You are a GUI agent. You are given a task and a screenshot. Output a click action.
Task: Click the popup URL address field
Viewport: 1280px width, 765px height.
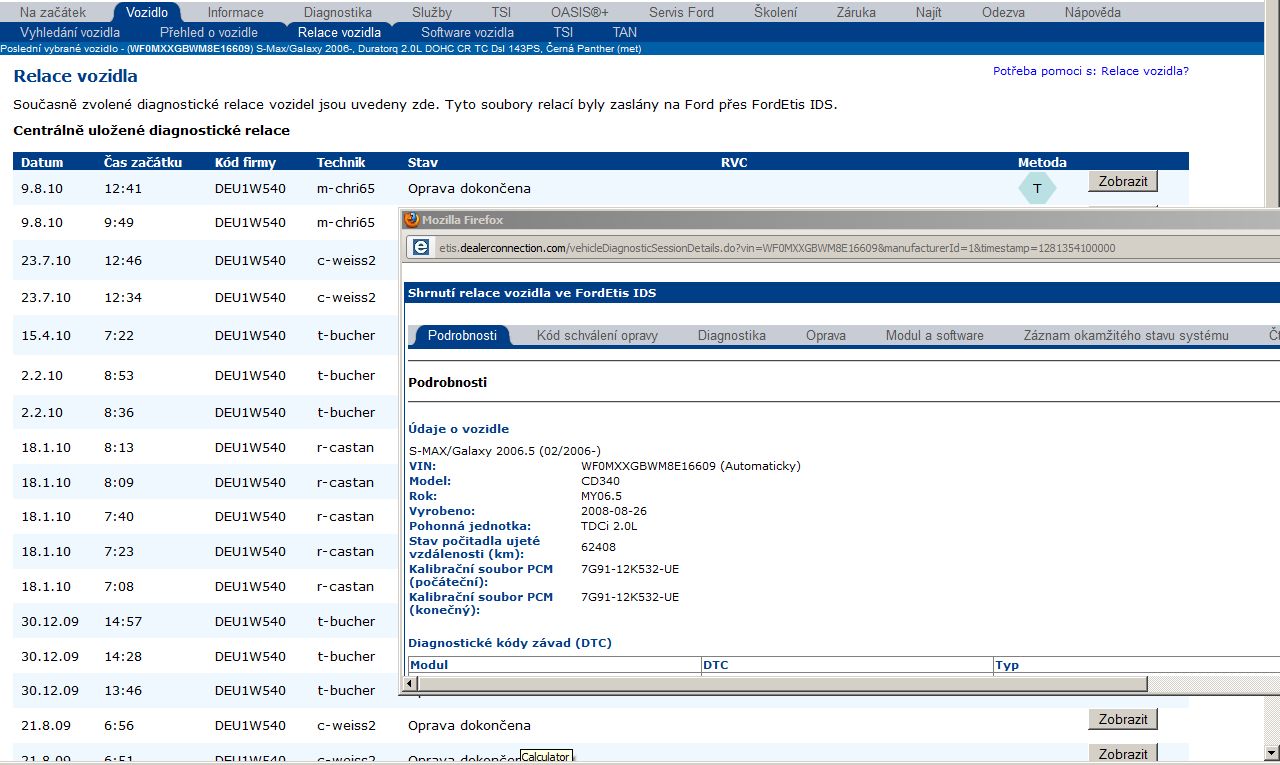click(x=800, y=248)
